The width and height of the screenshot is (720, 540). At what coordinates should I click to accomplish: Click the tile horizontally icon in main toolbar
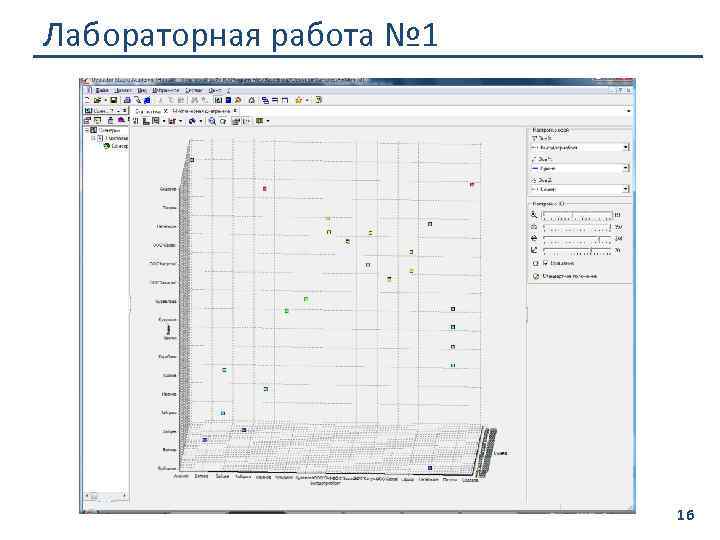coord(275,100)
